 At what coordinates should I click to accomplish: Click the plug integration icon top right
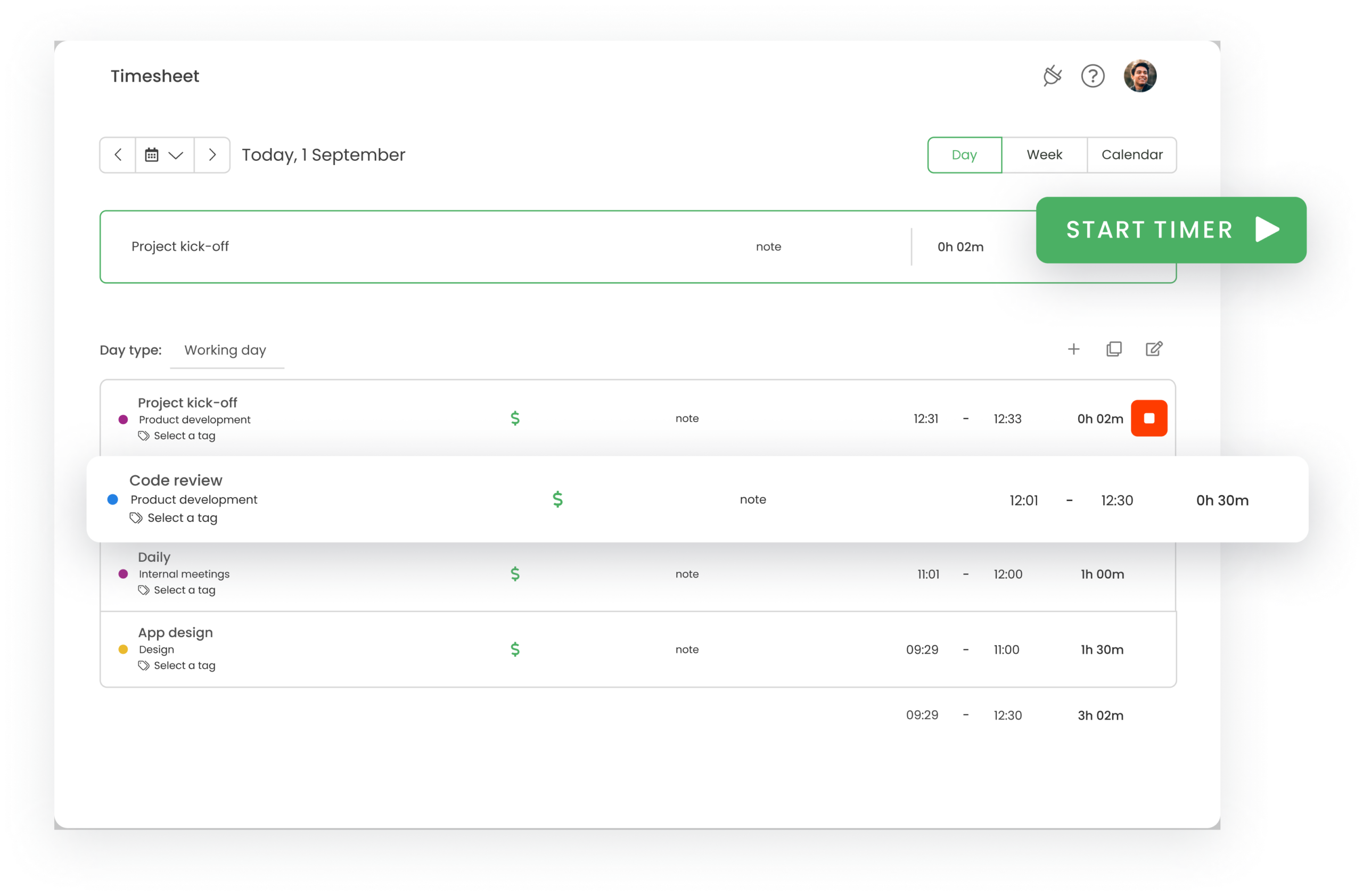pos(1052,76)
